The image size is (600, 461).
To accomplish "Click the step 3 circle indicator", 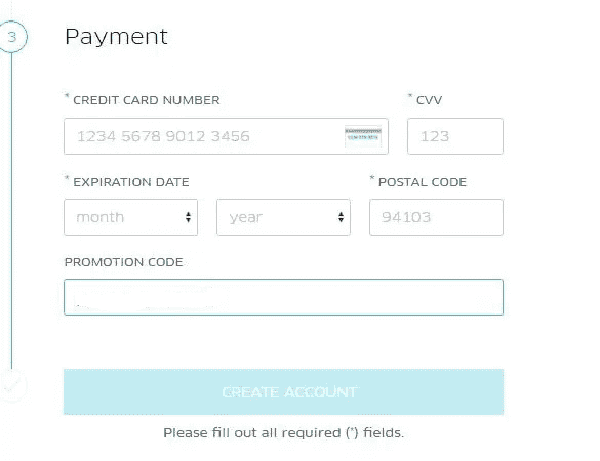I will pos(12,37).
